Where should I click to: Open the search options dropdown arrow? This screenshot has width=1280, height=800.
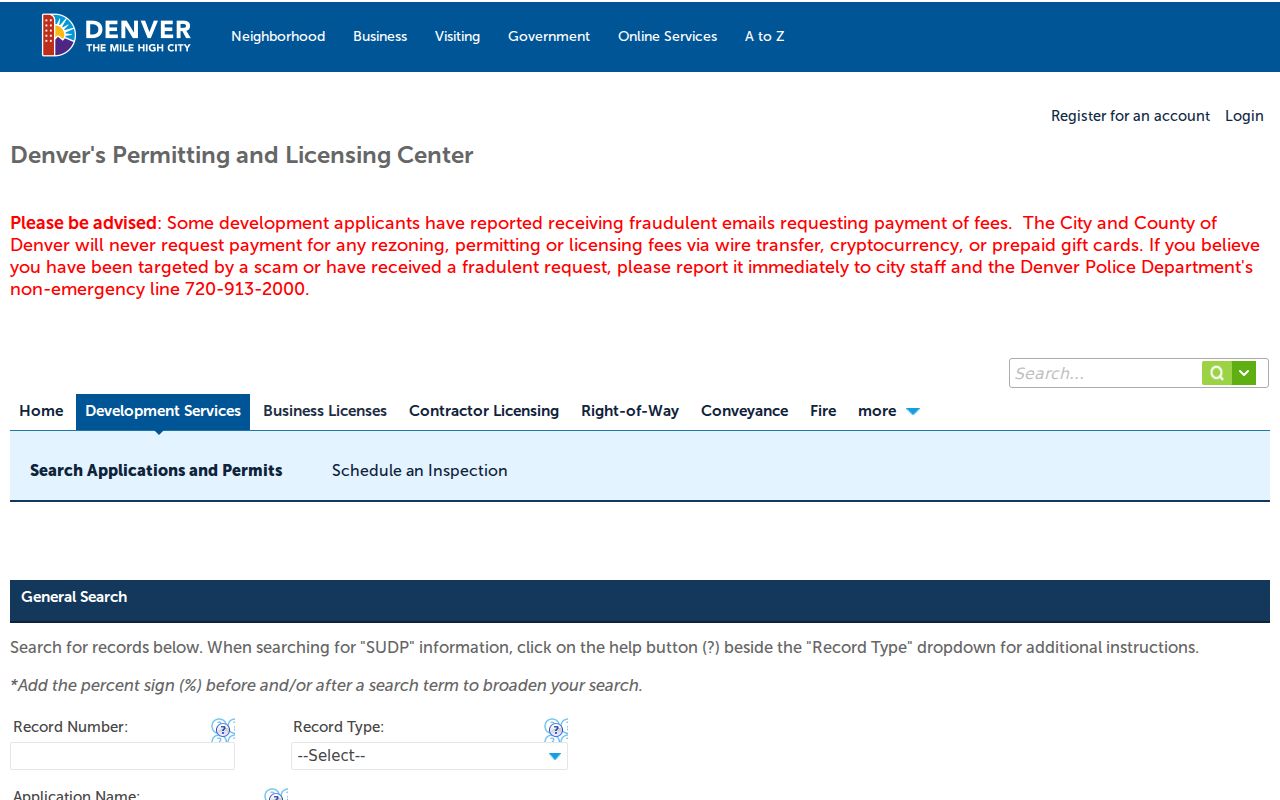coord(1244,373)
